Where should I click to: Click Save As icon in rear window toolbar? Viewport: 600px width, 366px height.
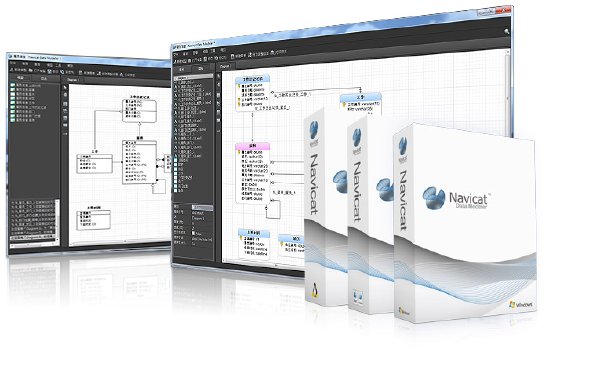[x=62, y=72]
